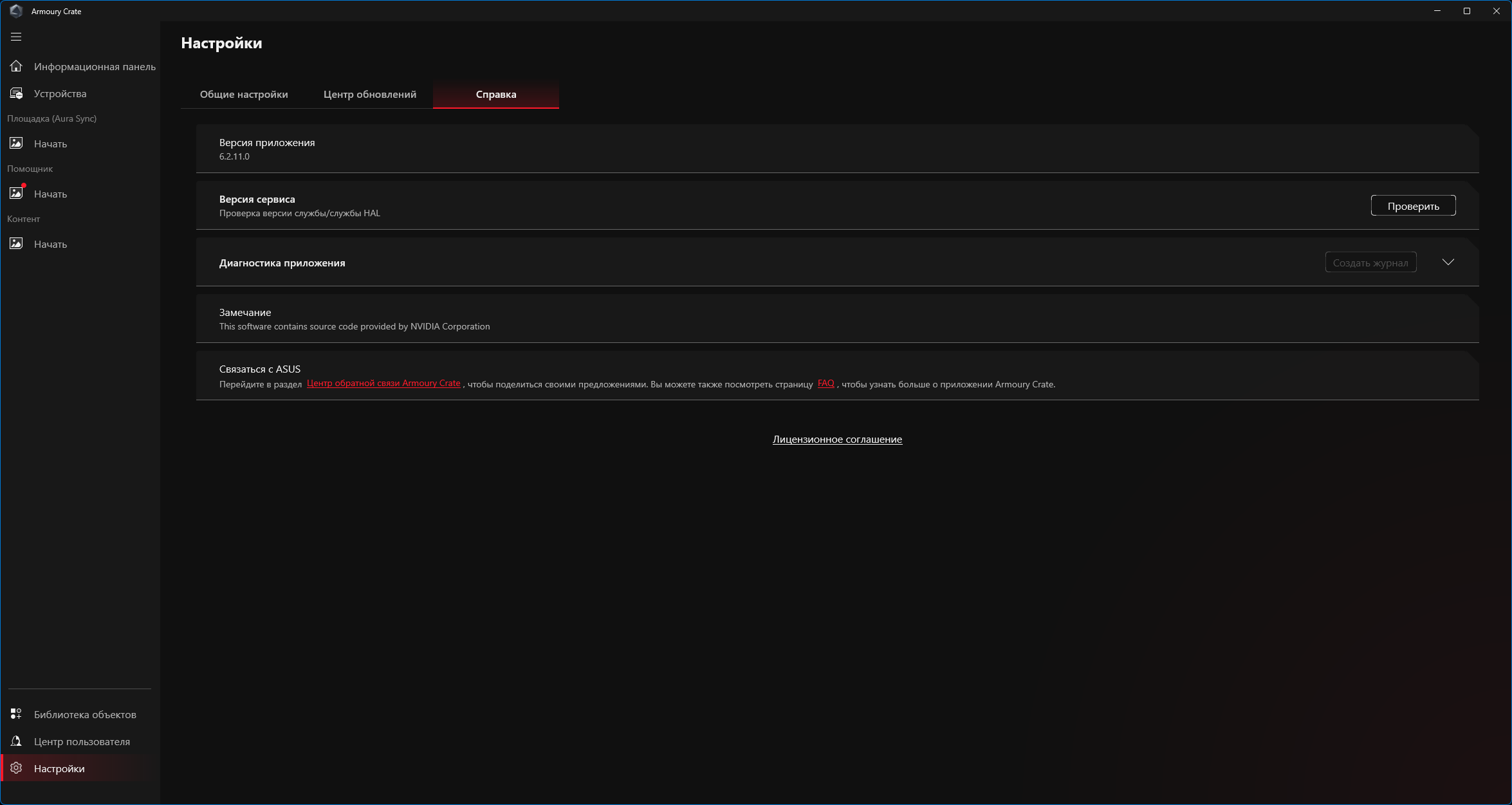Image resolution: width=1512 pixels, height=805 pixels.
Task: Open Информационная панель in the sidebar
Action: point(80,66)
